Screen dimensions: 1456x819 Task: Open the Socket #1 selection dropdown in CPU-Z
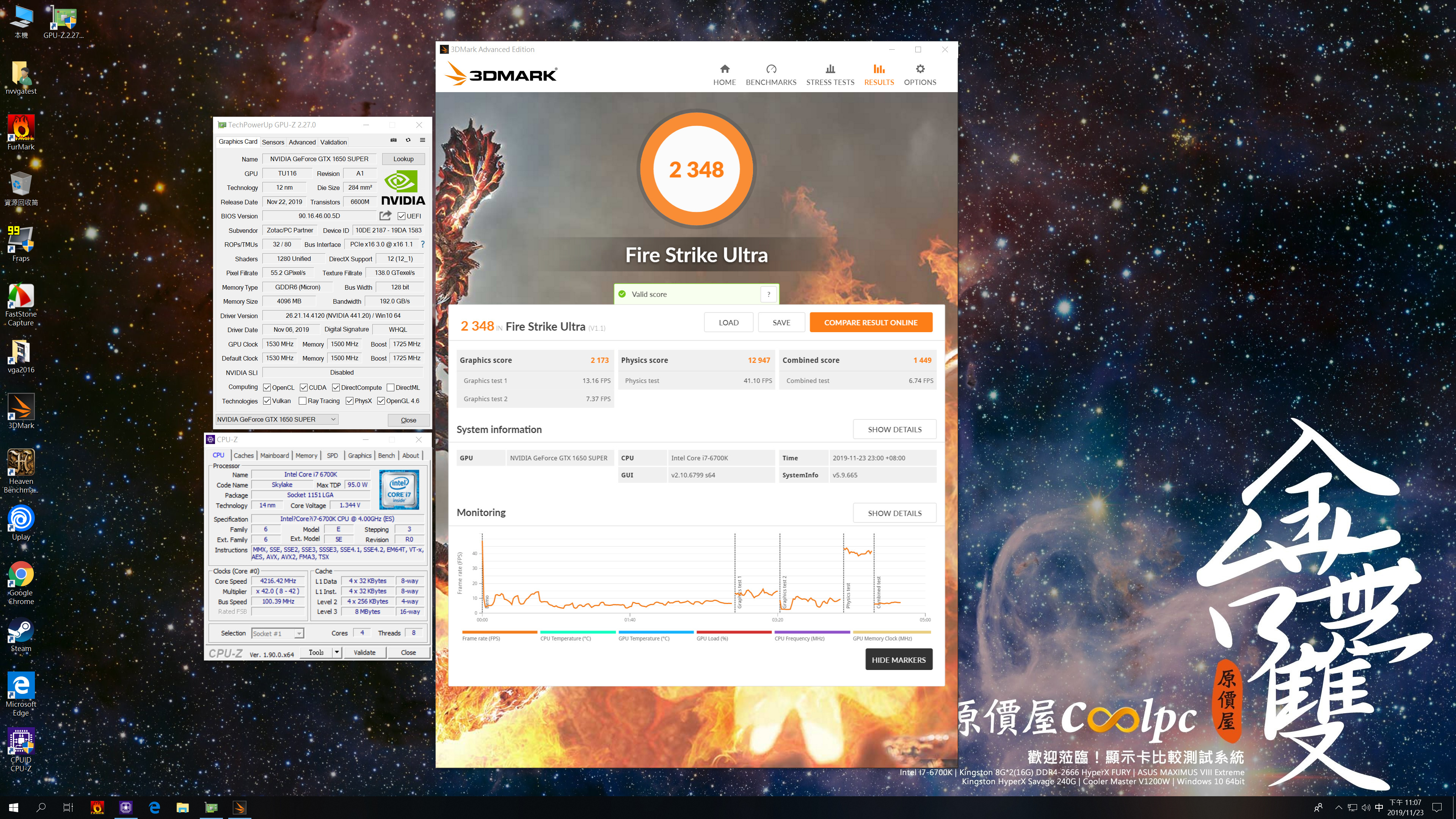coord(277,633)
